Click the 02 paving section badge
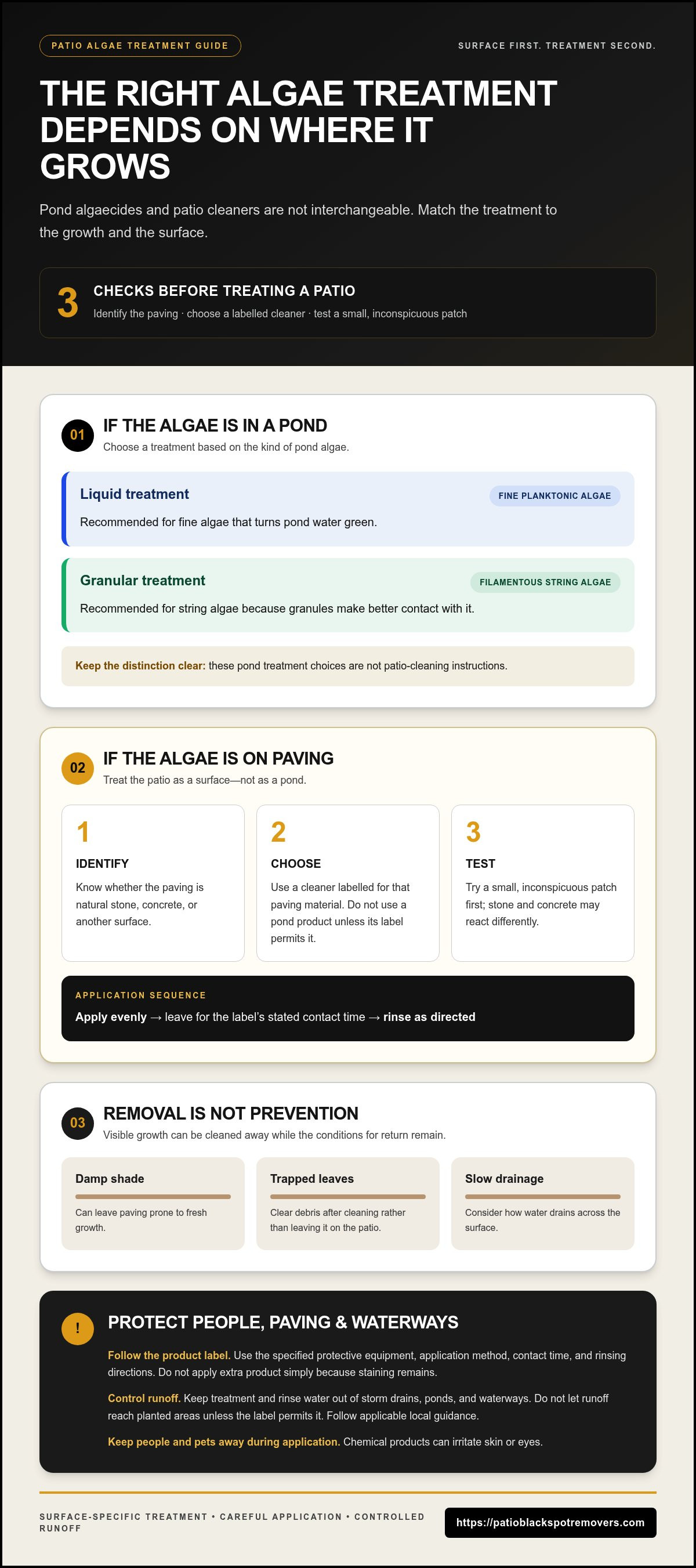Image resolution: width=696 pixels, height=1568 pixels. pos(77,767)
